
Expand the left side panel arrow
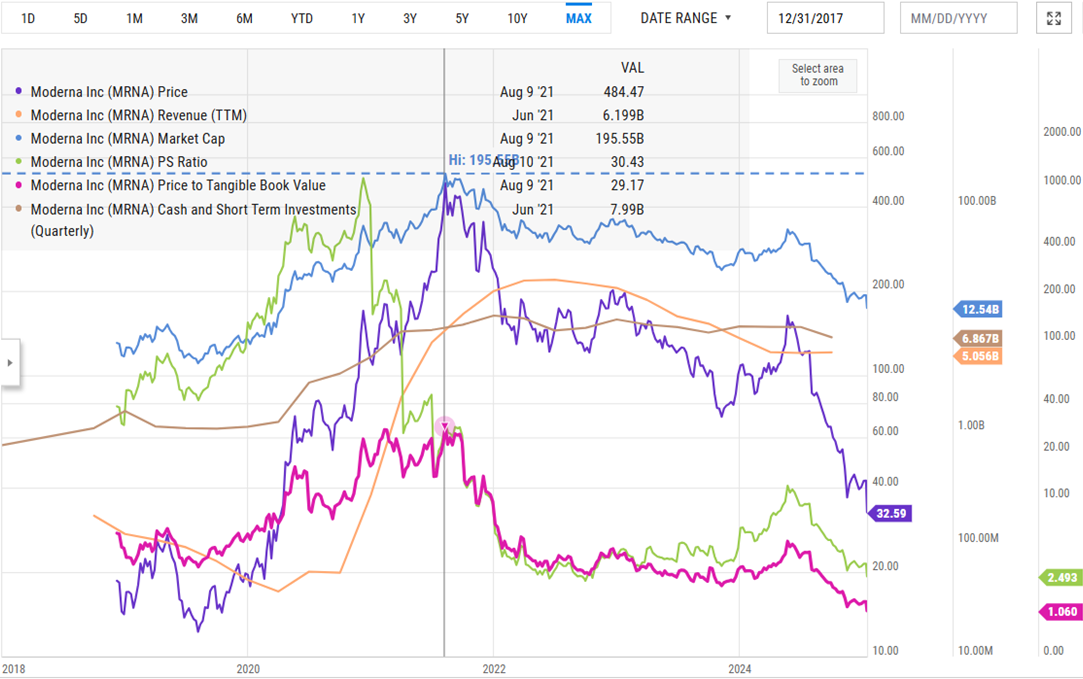click(10, 363)
